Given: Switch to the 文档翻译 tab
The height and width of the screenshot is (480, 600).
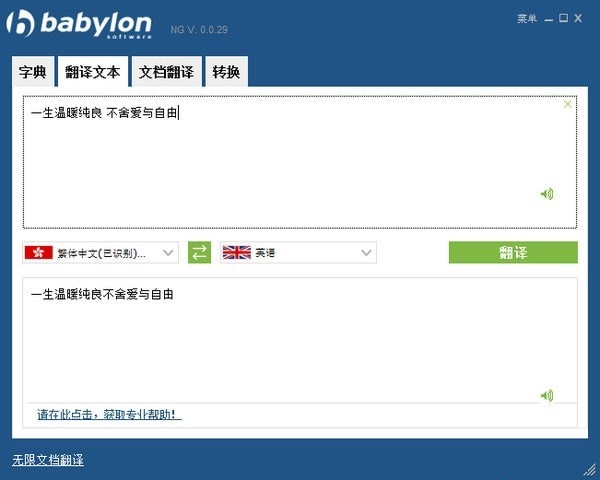Looking at the screenshot, I should [166, 72].
